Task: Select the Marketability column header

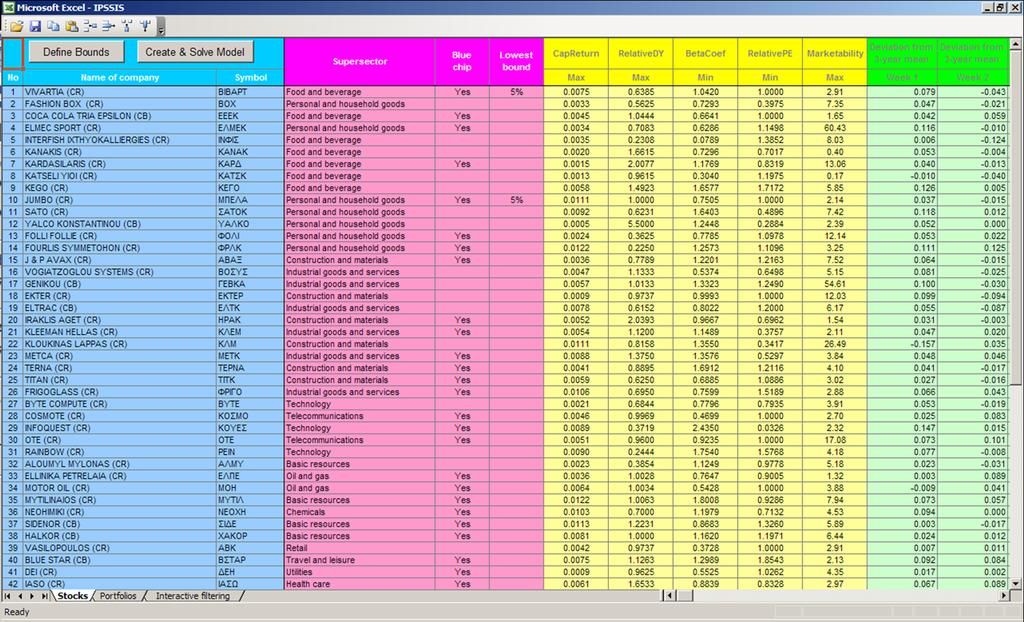Action: (835, 54)
